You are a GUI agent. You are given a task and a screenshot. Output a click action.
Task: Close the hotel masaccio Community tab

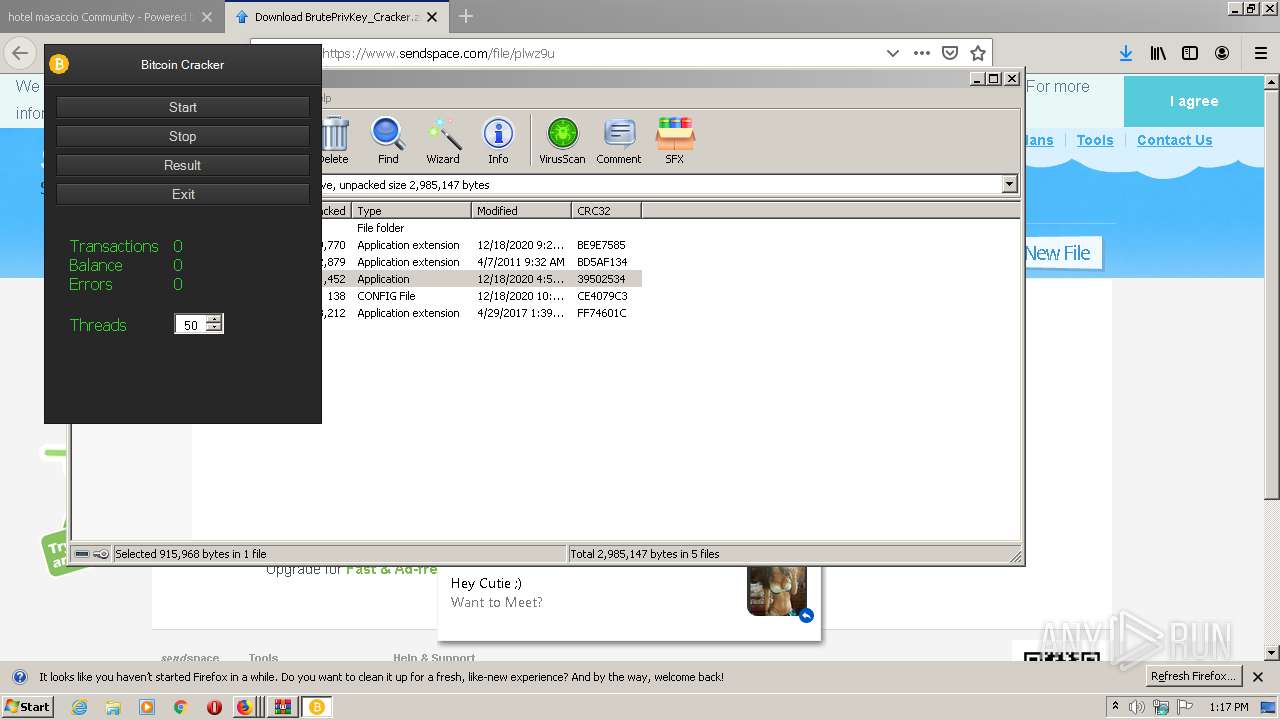point(207,17)
